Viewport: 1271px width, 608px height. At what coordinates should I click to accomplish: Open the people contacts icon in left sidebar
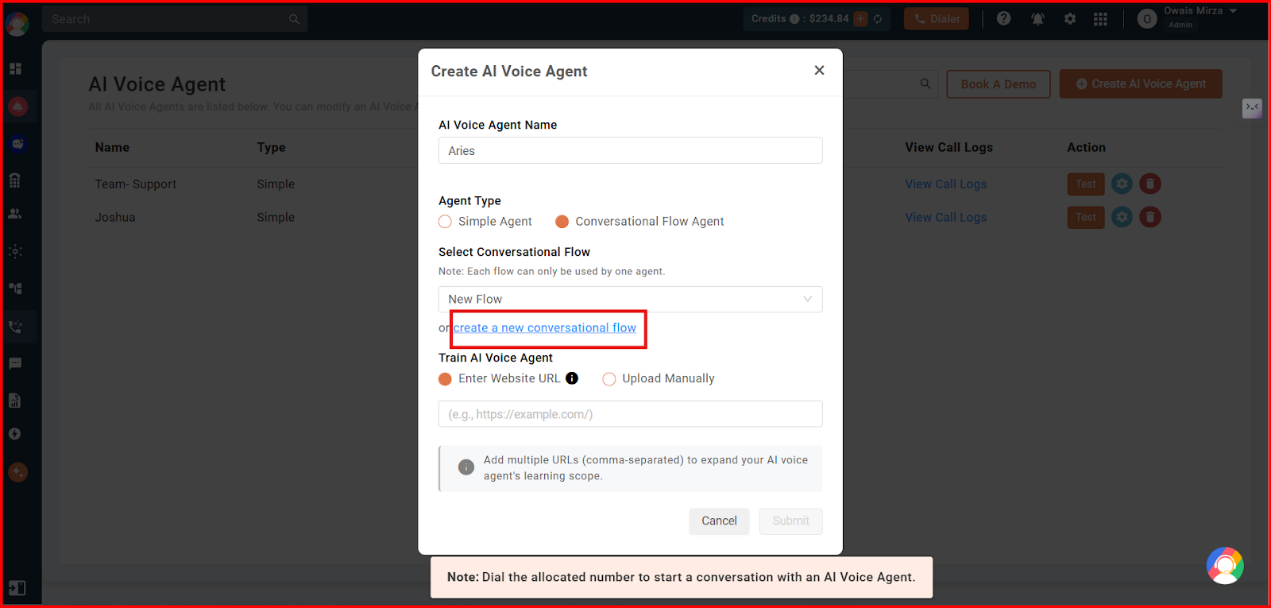(16, 213)
